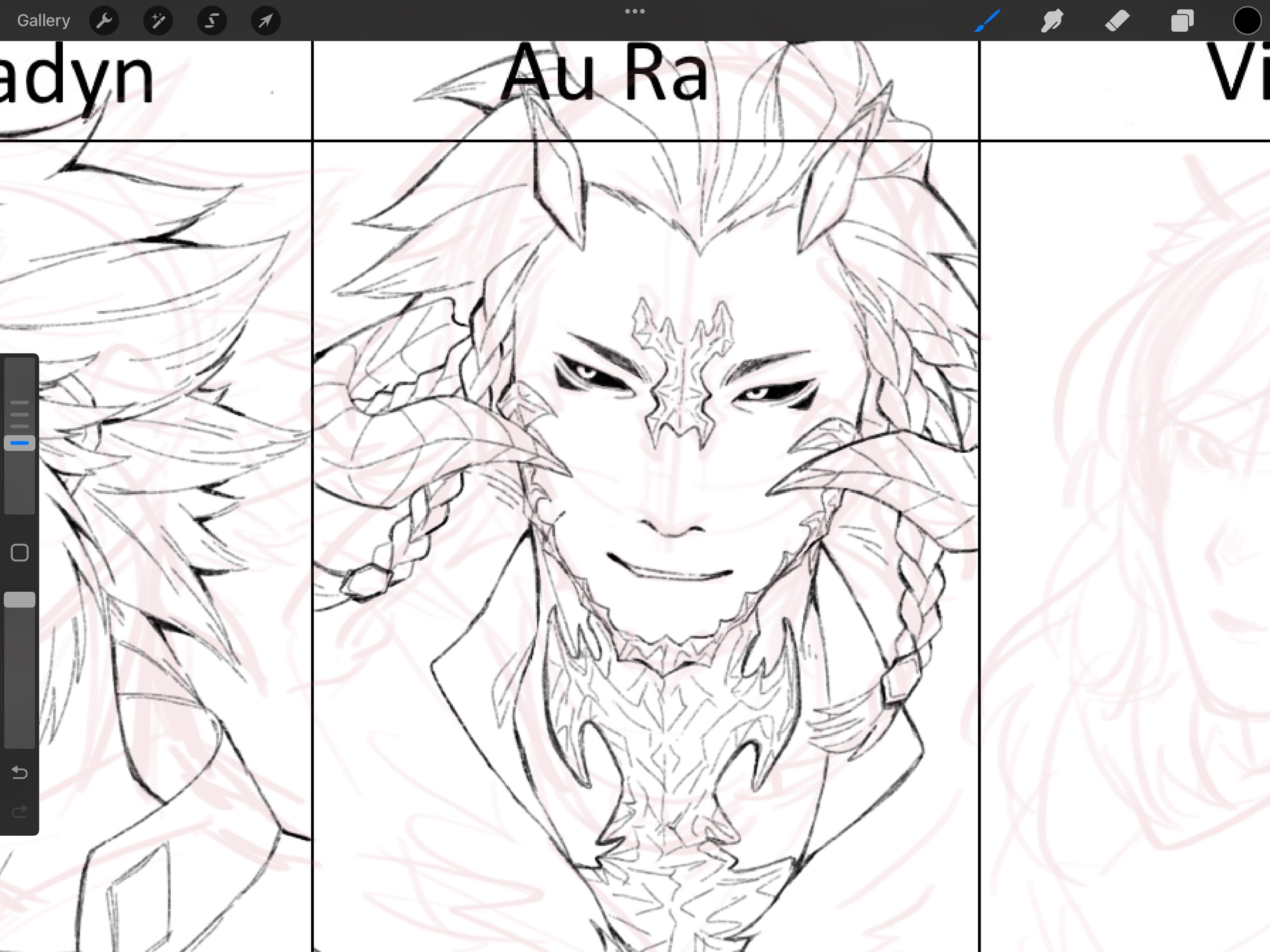Select the Eraser tool

pos(1118,21)
